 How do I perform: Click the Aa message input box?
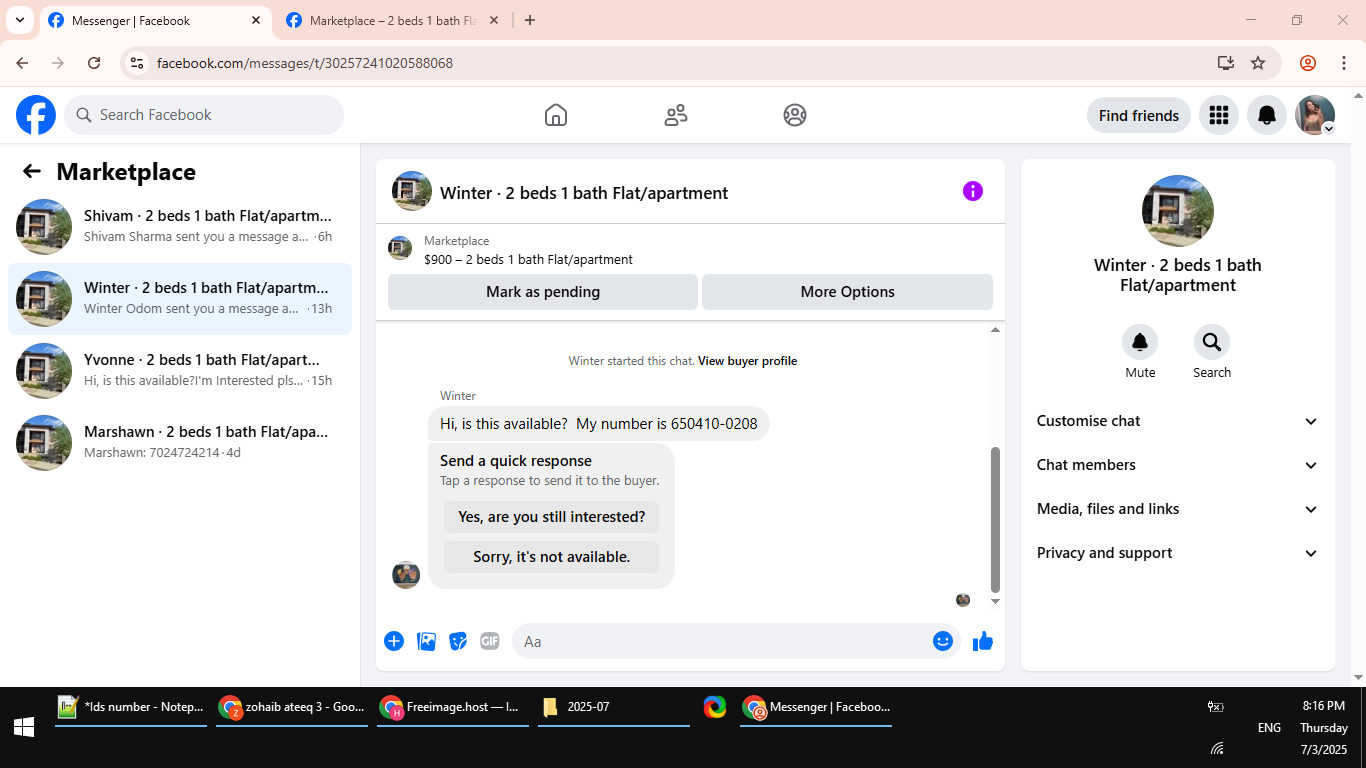tap(720, 641)
